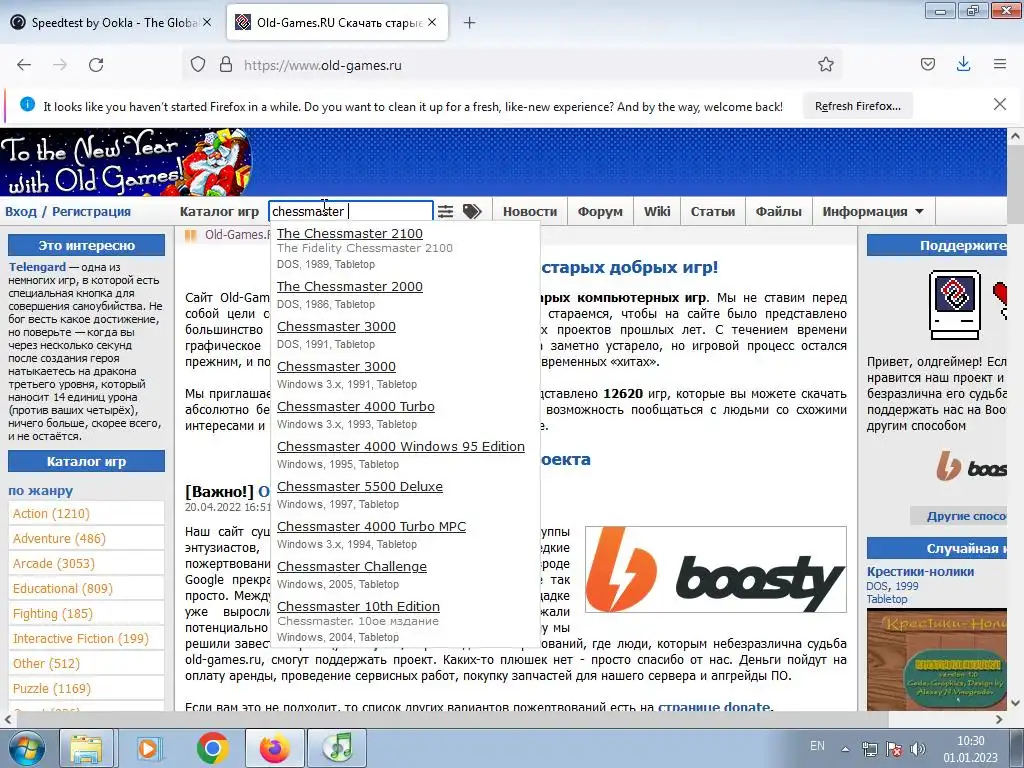This screenshot has width=1024, height=768.
Task: Click the Telengard link
Action: click(37, 266)
